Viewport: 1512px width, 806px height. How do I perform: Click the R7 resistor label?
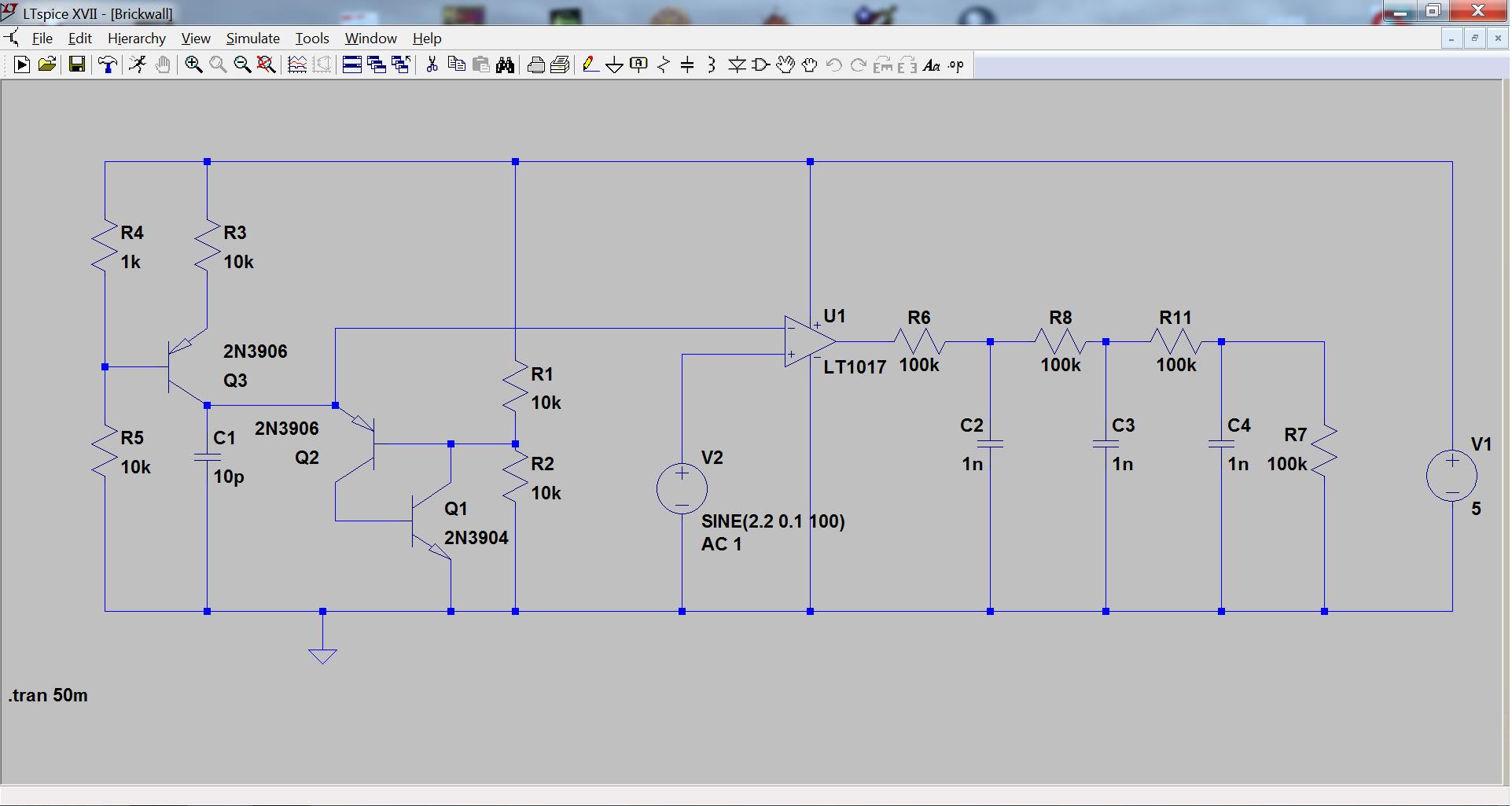1295,435
